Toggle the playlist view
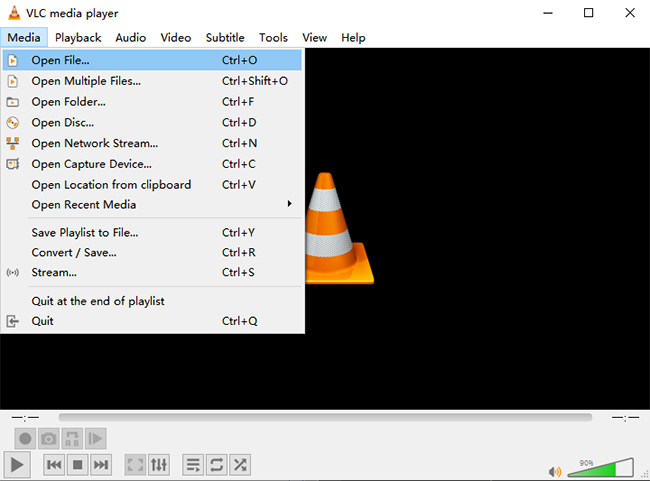 click(x=193, y=465)
